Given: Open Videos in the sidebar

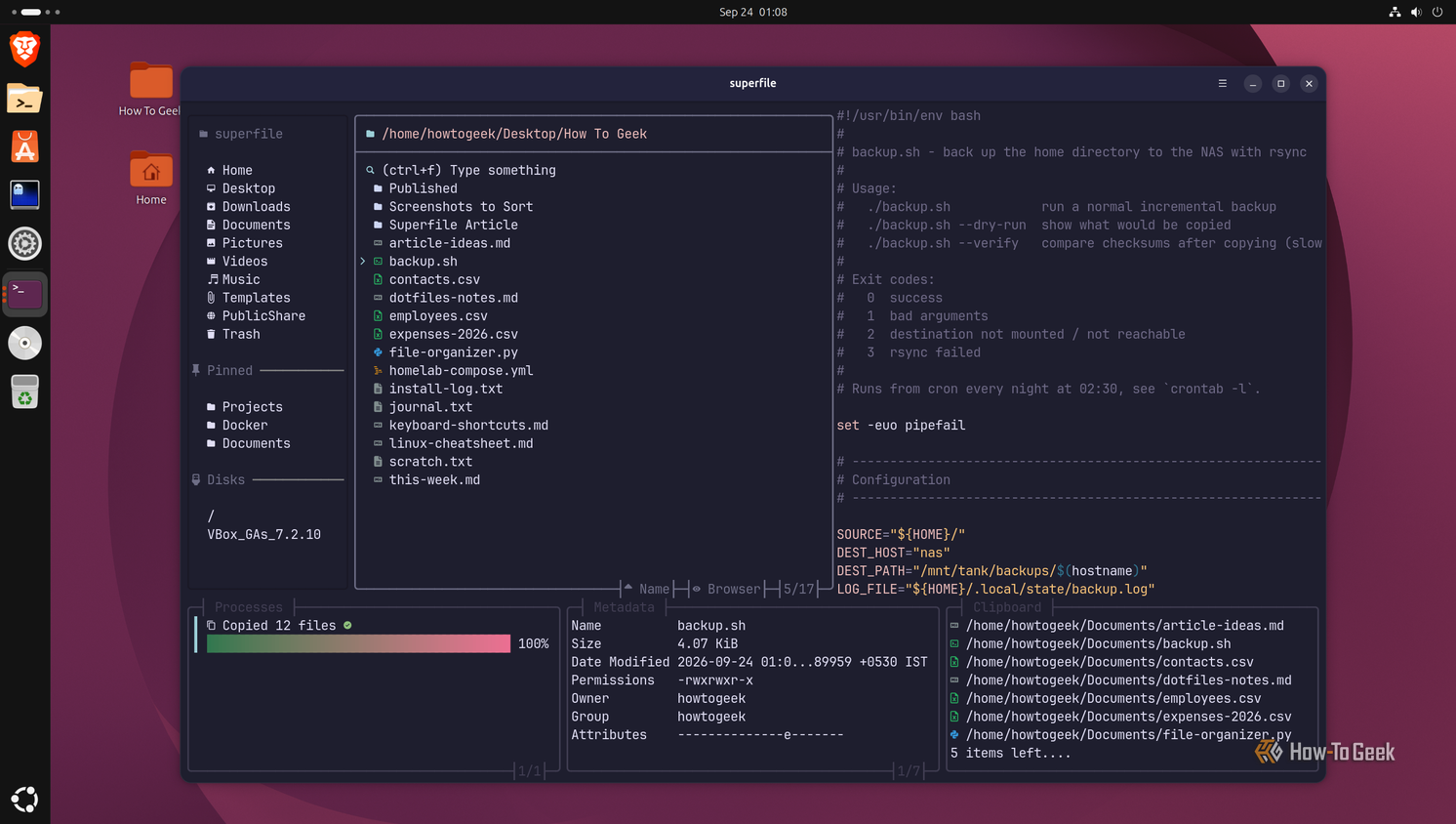Looking at the screenshot, I should pyautogui.click(x=245, y=262).
